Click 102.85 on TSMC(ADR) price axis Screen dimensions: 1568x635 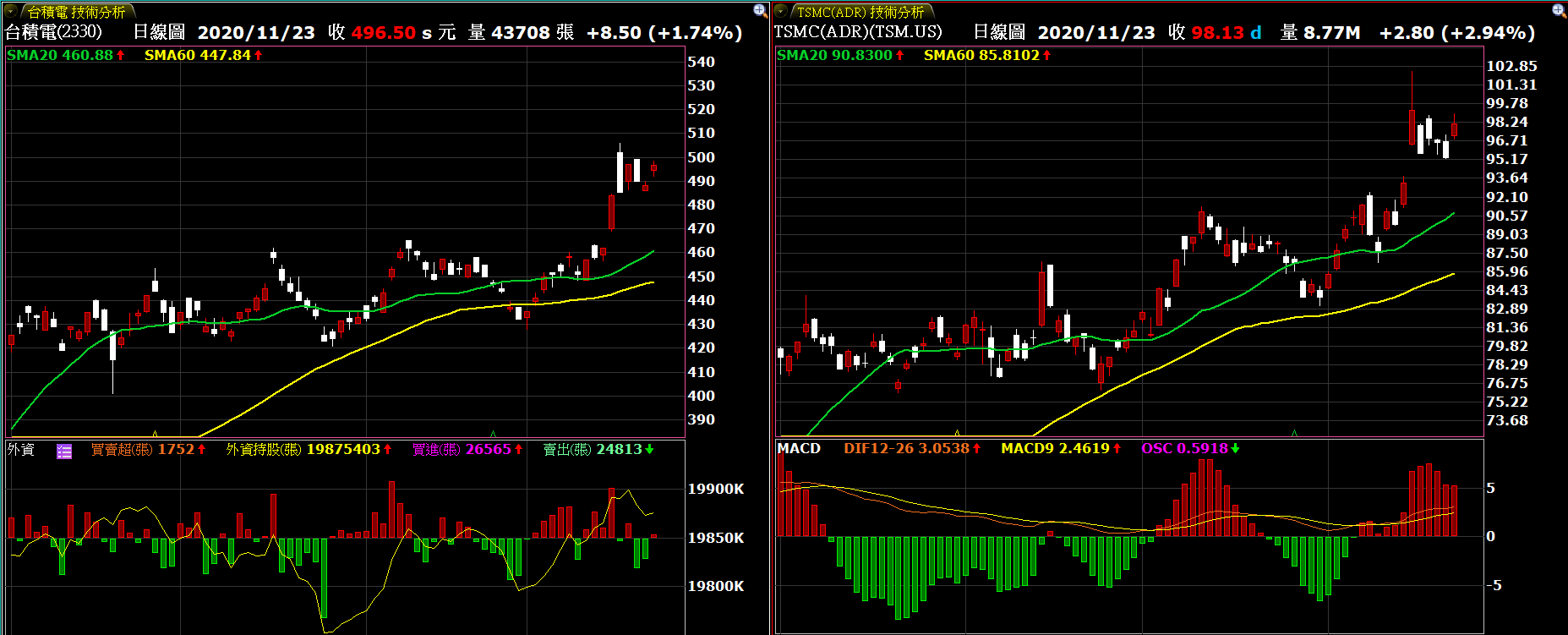(x=1511, y=66)
